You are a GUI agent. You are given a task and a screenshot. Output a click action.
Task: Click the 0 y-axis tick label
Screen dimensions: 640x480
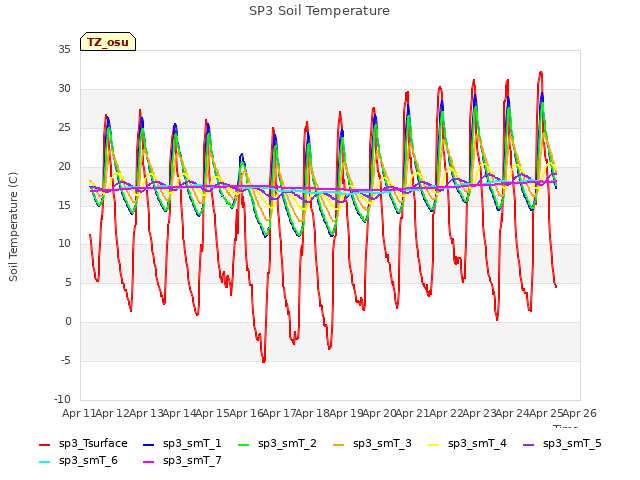[x=68, y=322]
